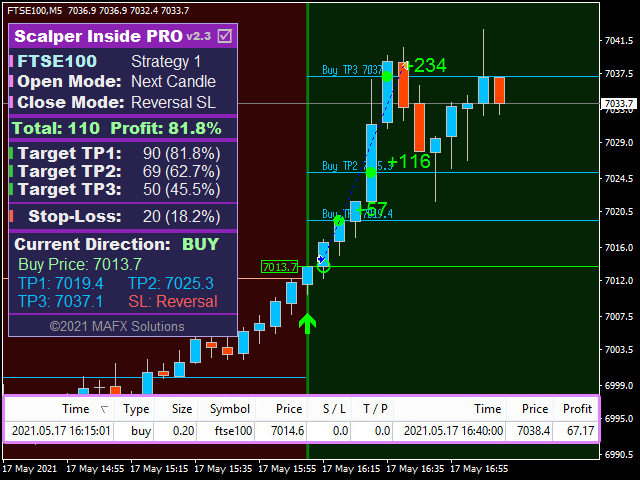Click the trade close arrow marker near +234
Screen dimensions: 640x480
pyautogui.click(x=404, y=65)
